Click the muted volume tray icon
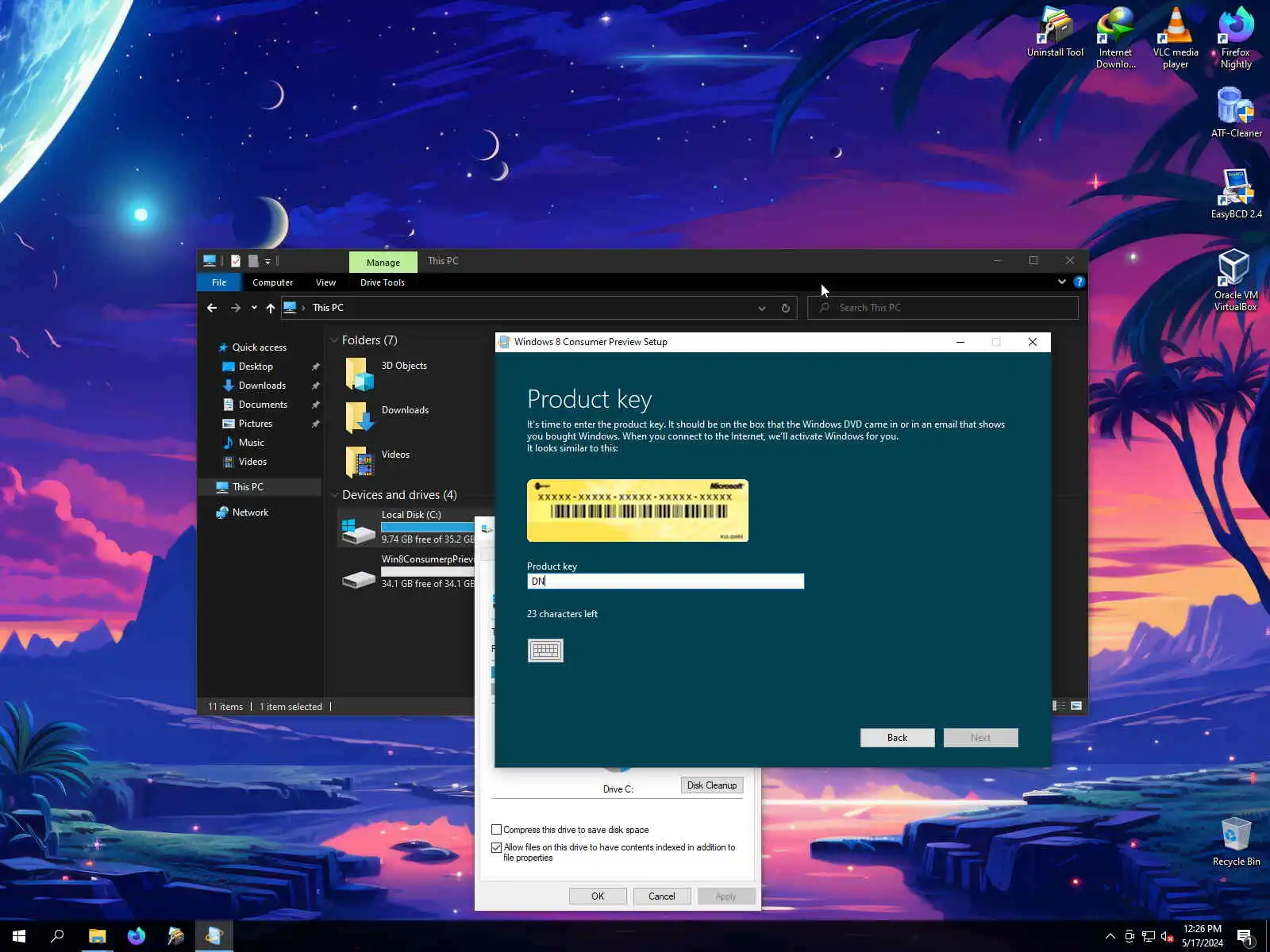 click(x=1167, y=937)
